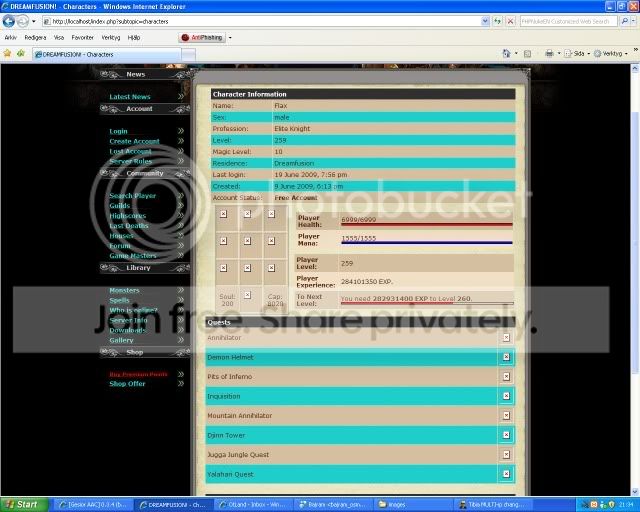Print the page with the printer icon
The height and width of the screenshot is (512, 640).
[549, 53]
